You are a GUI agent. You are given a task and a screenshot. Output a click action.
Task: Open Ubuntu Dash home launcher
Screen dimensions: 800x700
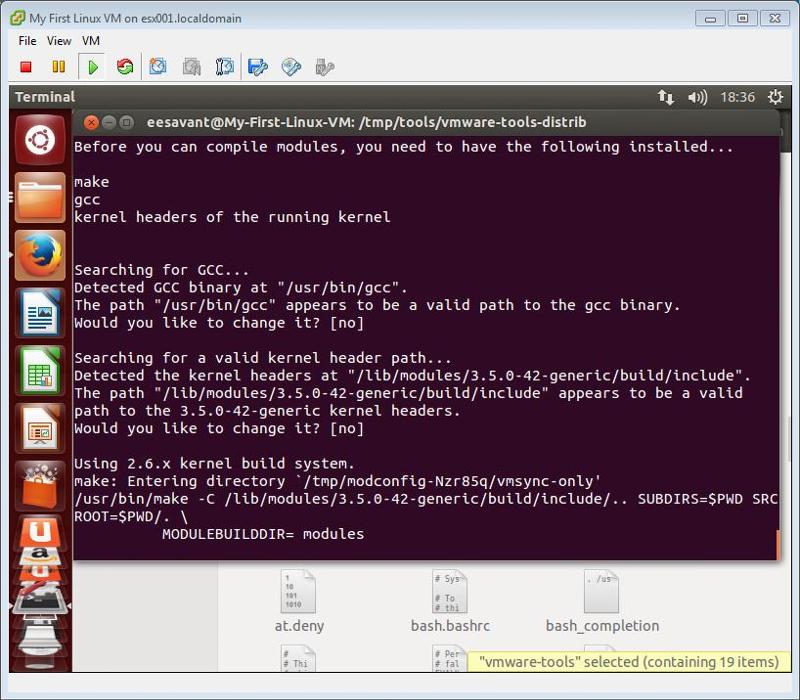(x=40, y=139)
